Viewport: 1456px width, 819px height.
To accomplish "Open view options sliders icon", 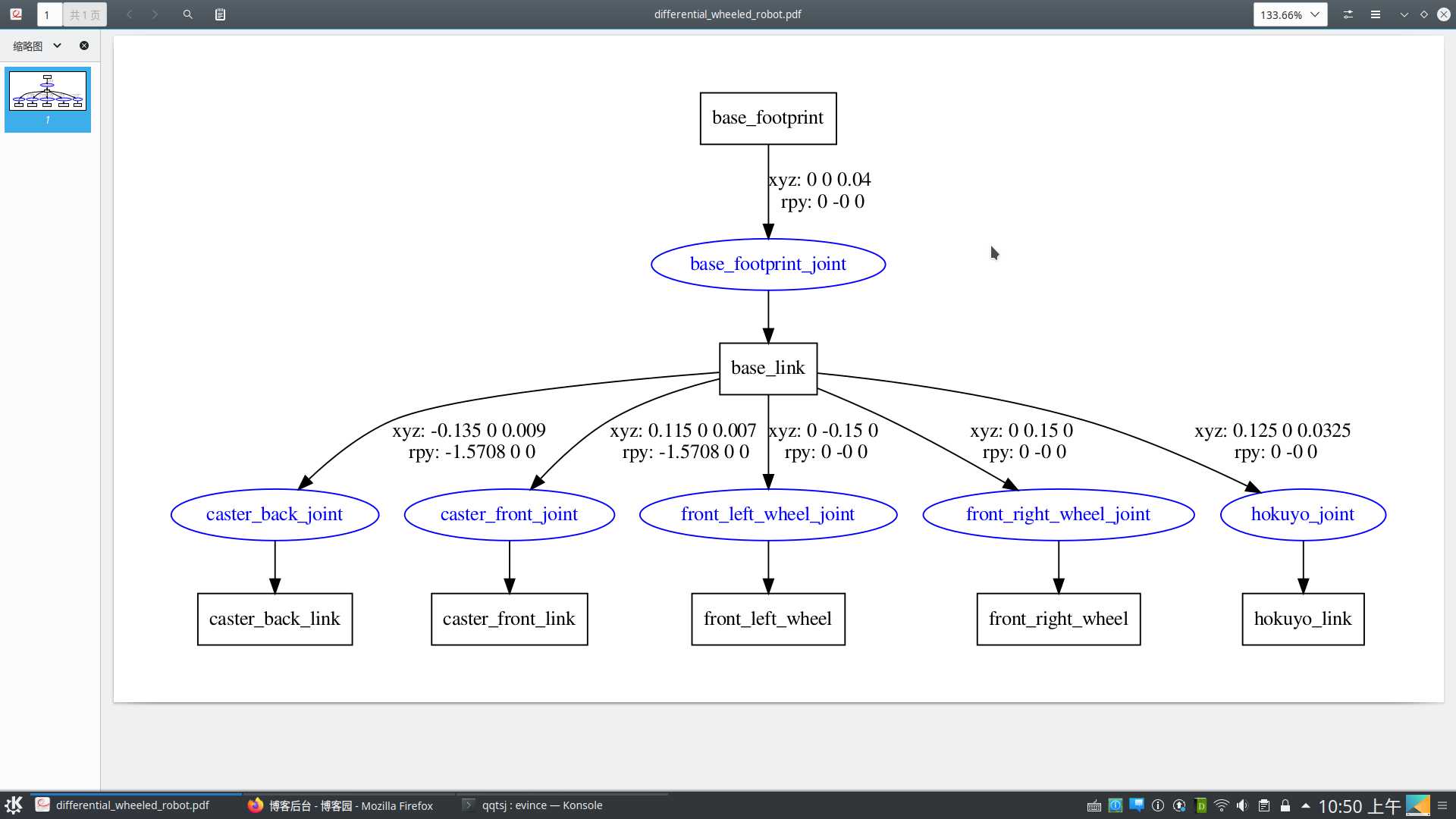I will [x=1348, y=14].
